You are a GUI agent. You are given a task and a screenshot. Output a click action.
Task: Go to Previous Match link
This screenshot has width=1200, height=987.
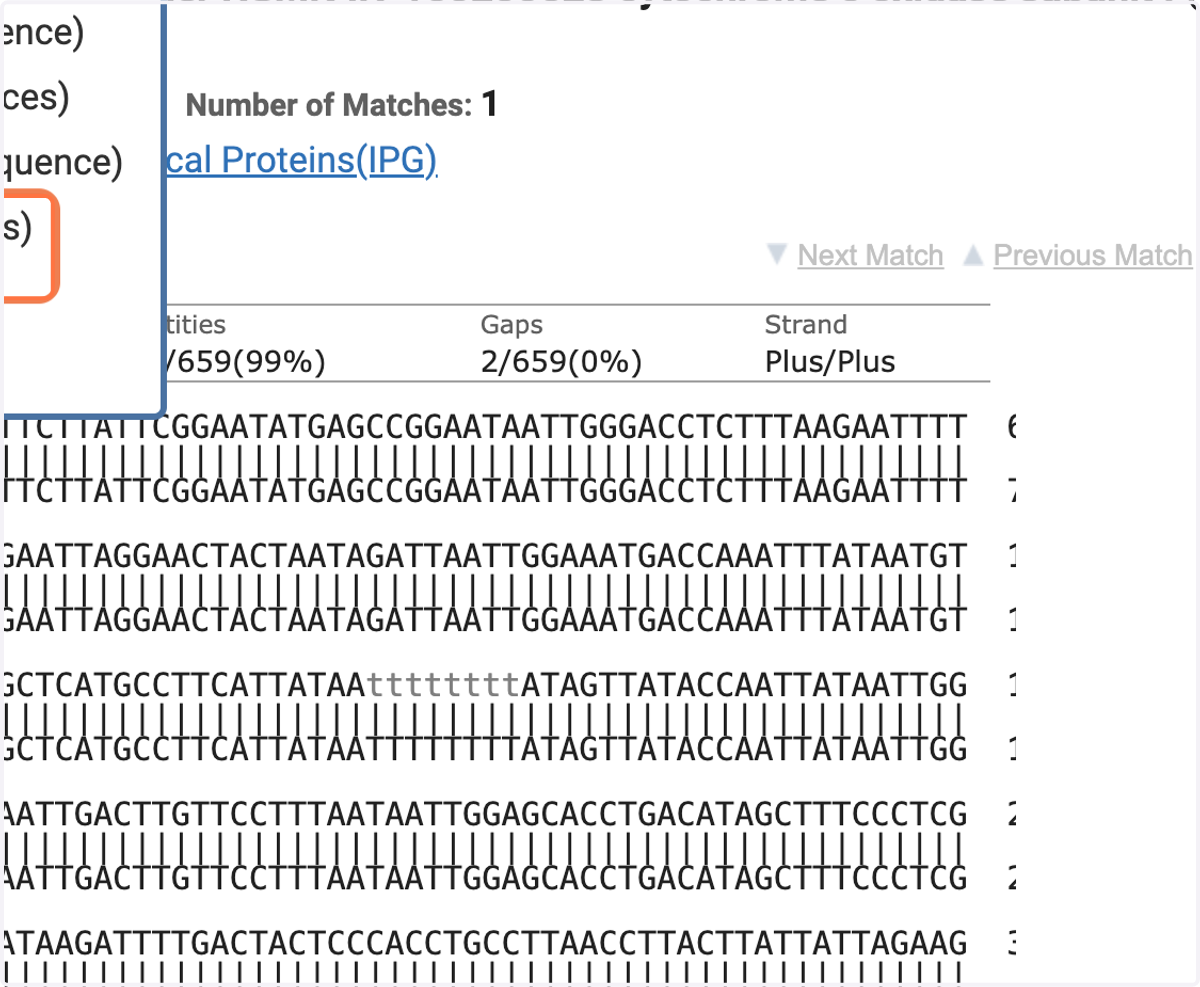pos(1092,256)
